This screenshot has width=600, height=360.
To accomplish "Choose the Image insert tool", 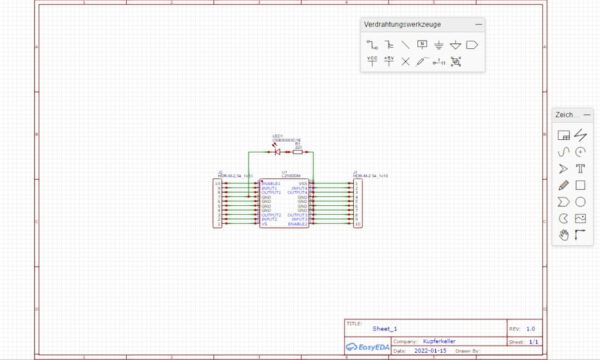I will (580, 218).
